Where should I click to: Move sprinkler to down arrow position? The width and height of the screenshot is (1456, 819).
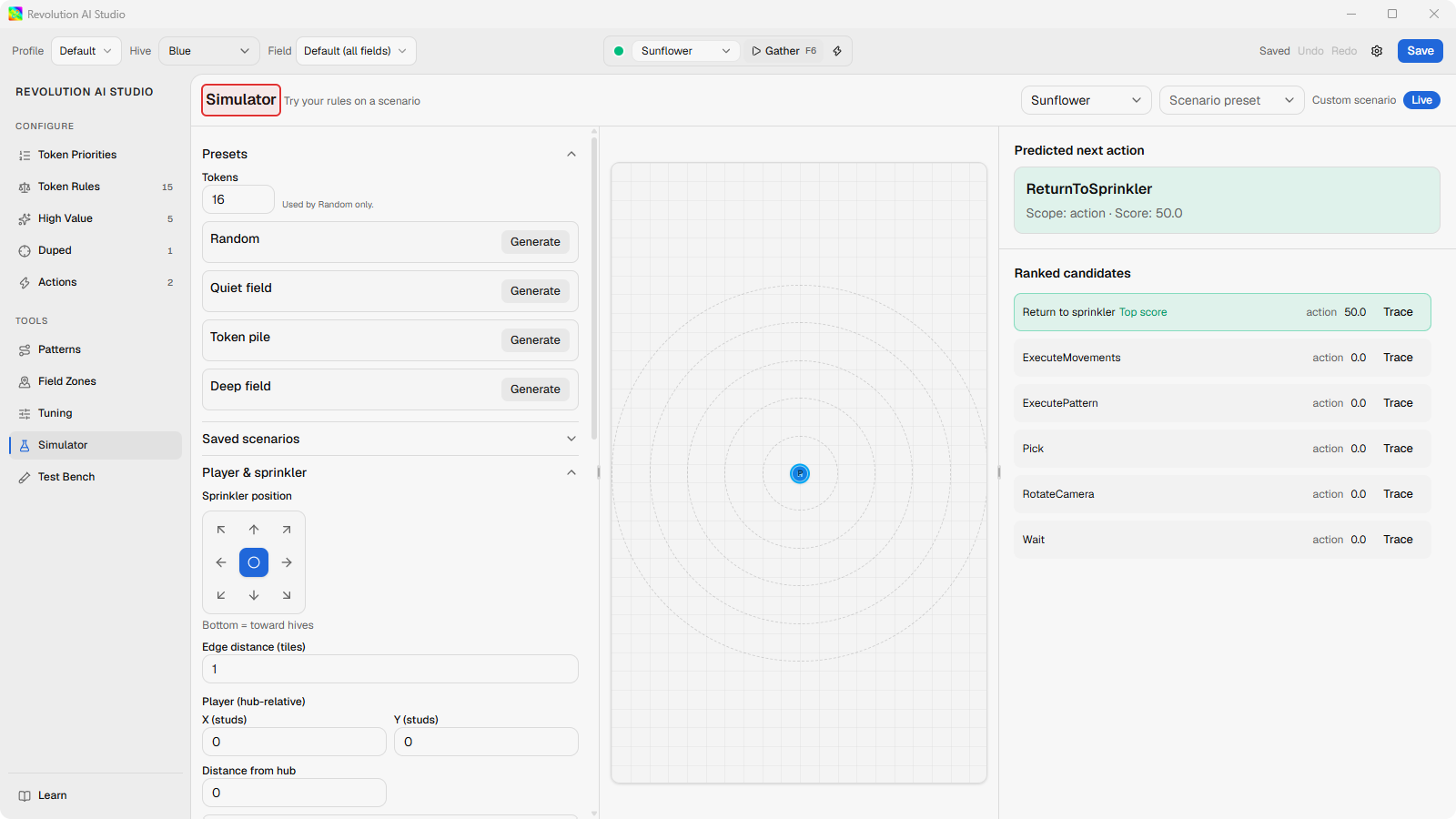tap(254, 595)
